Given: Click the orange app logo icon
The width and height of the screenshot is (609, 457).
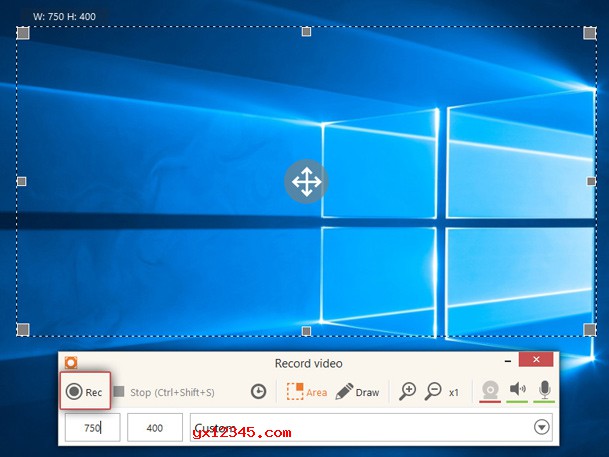Looking at the screenshot, I should pos(71,363).
